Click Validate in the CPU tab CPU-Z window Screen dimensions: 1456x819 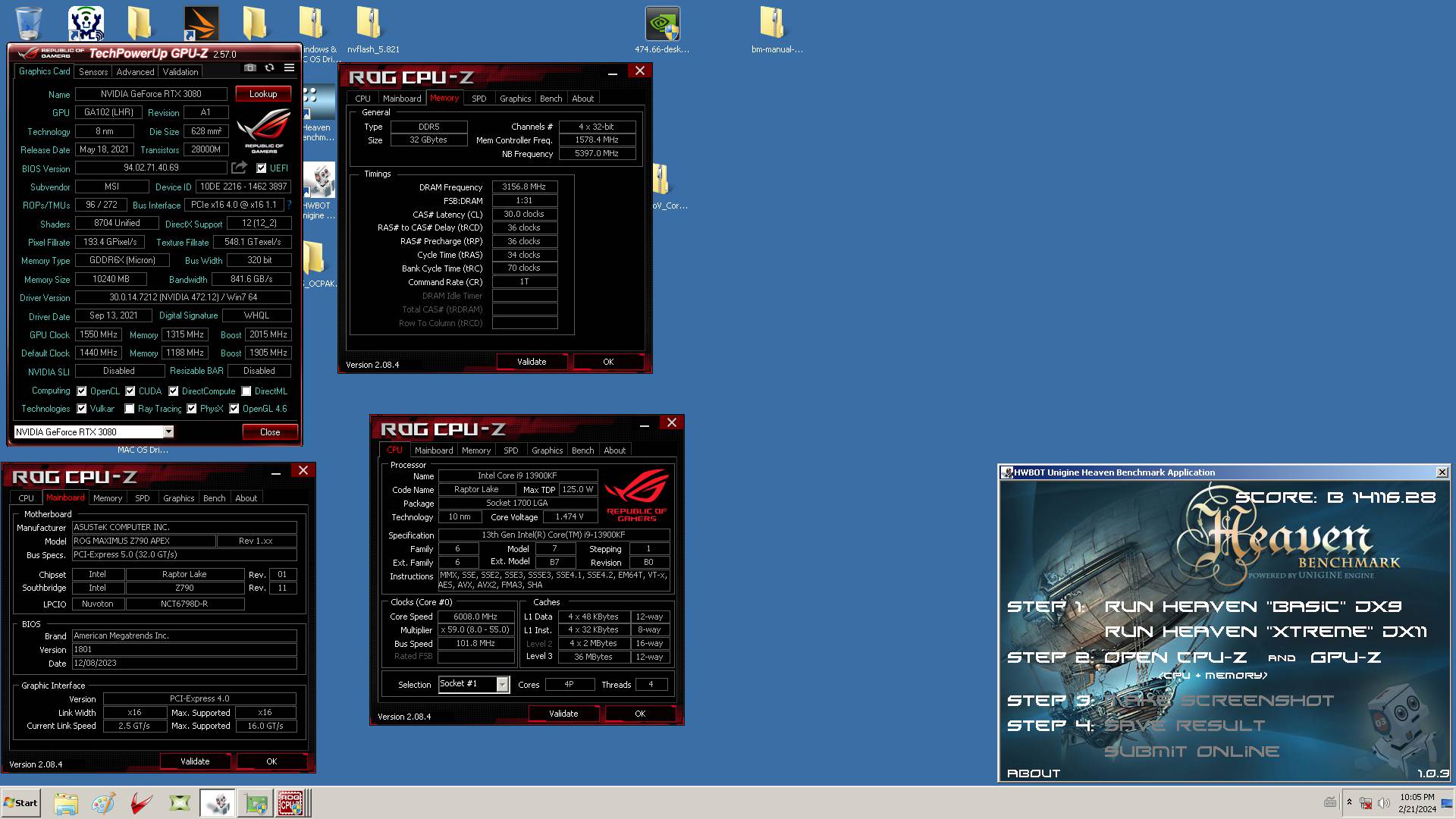click(563, 714)
